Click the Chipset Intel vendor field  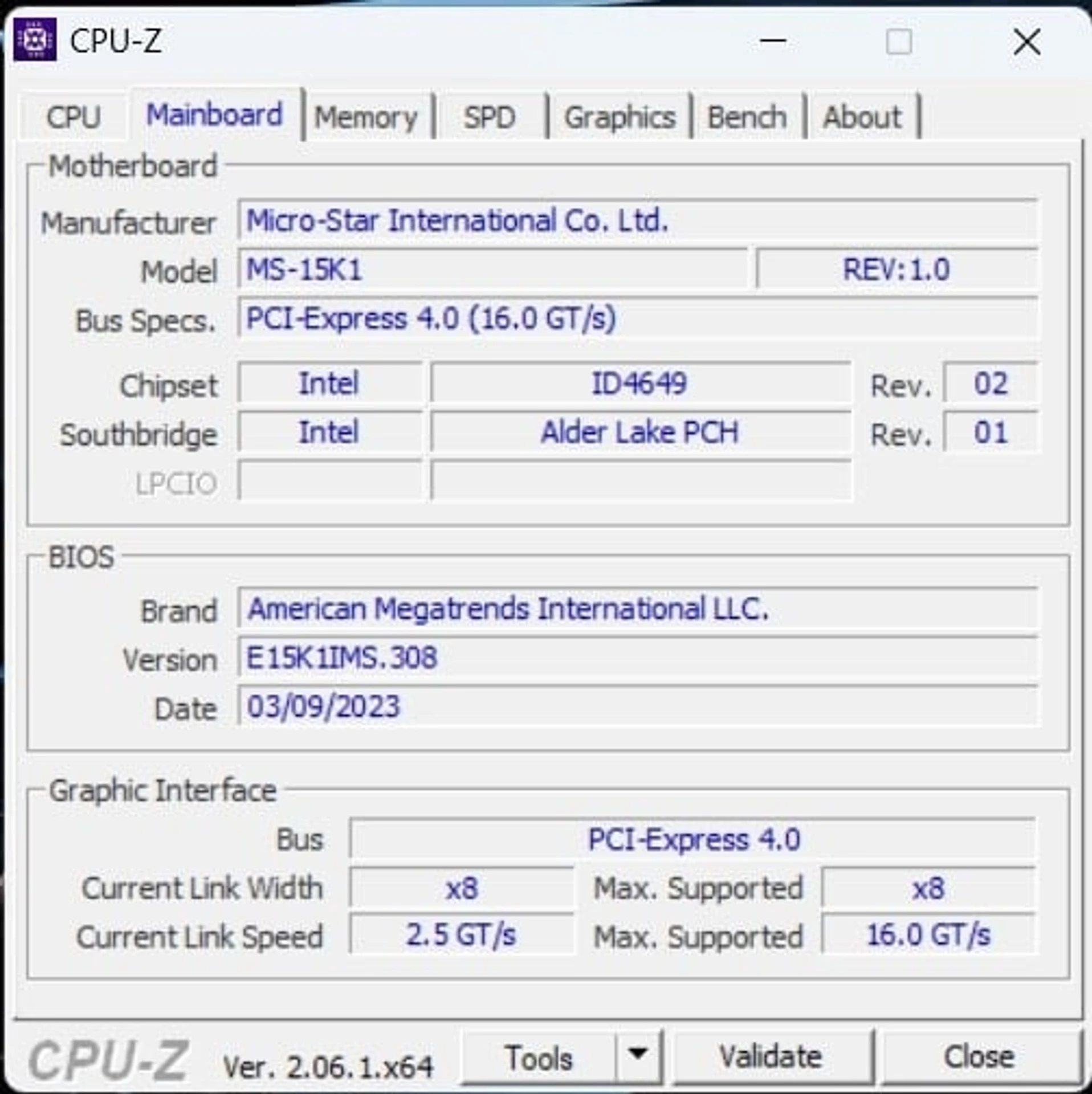330,383
